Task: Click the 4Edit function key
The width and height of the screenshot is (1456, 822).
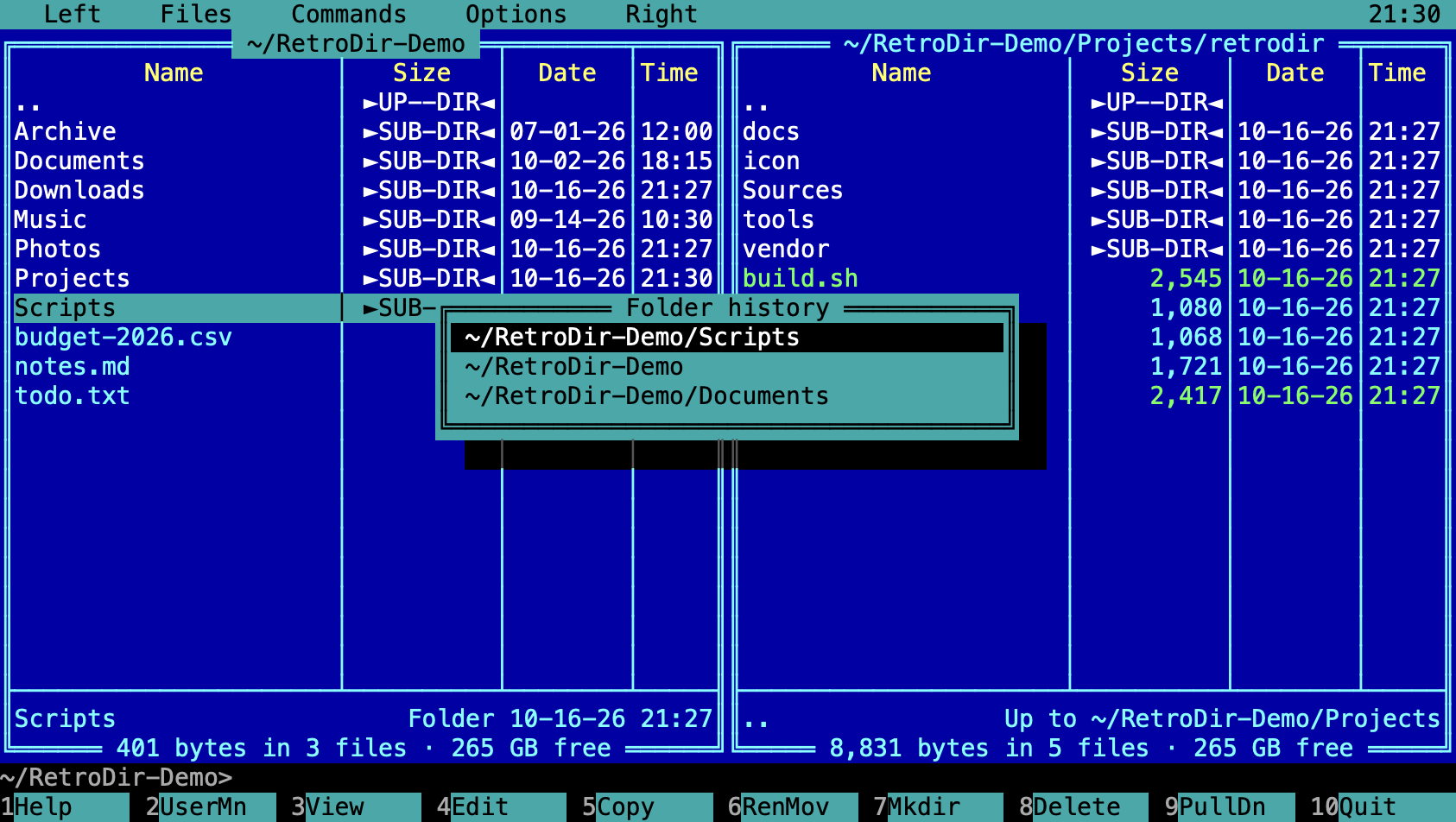Action: coord(501,807)
